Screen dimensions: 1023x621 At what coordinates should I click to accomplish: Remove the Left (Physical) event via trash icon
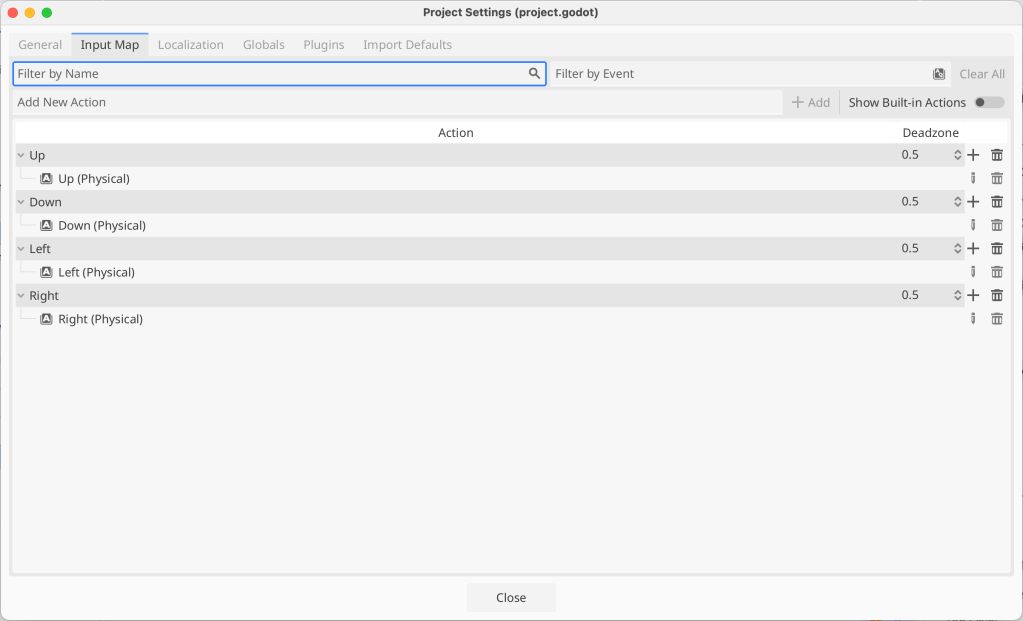(x=997, y=272)
